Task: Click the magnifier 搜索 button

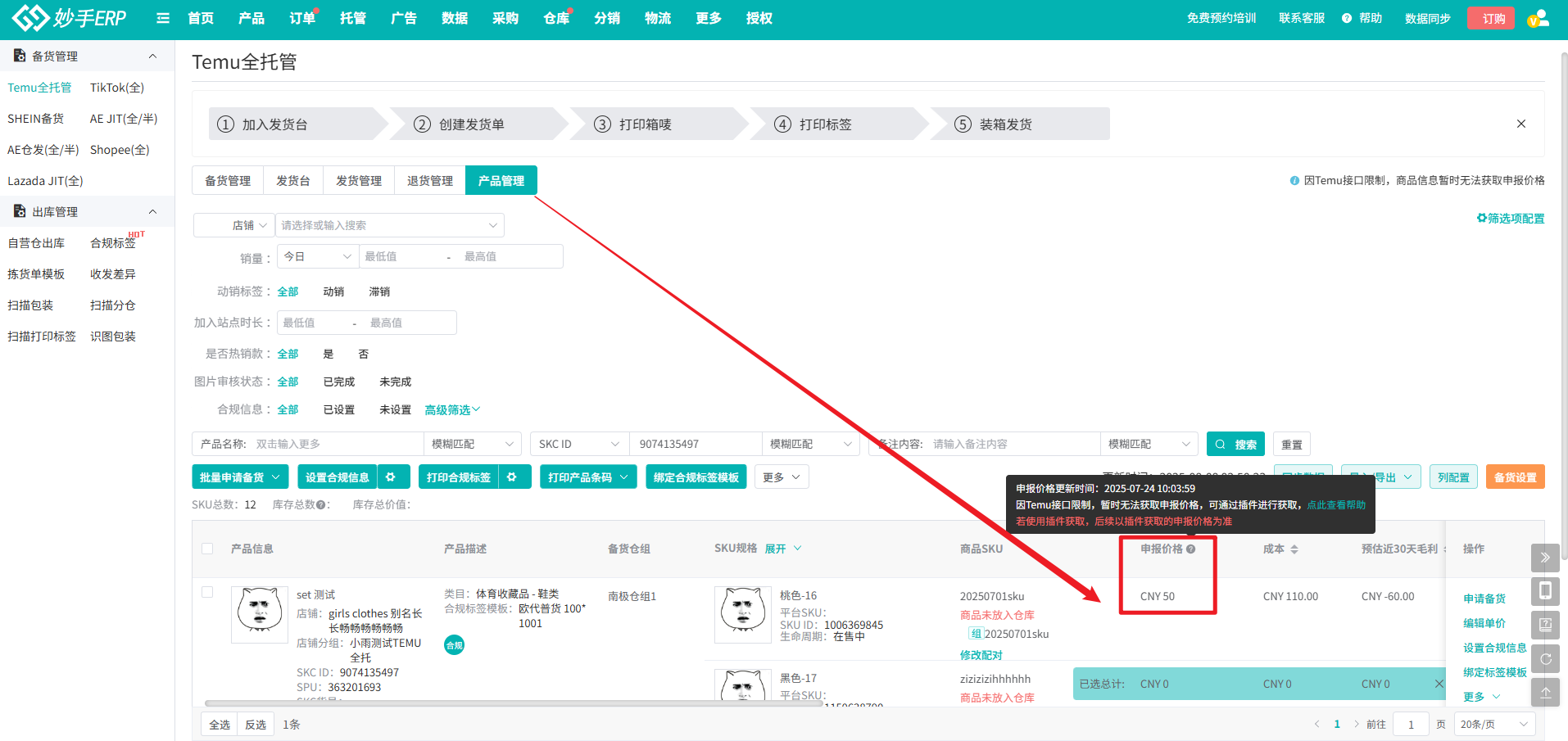Action: pos(1235,445)
